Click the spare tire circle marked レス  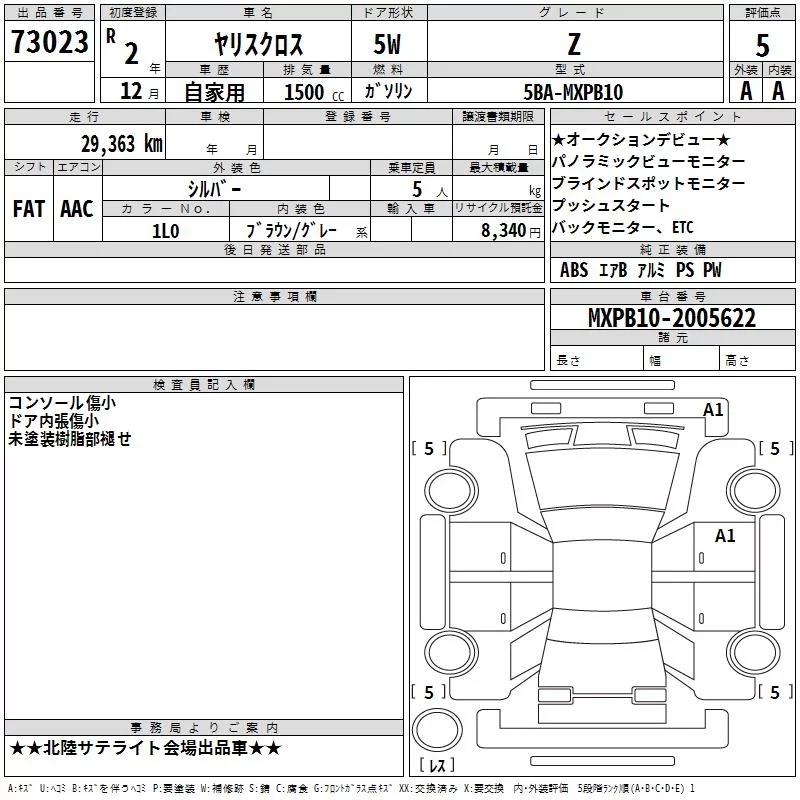(x=436, y=735)
